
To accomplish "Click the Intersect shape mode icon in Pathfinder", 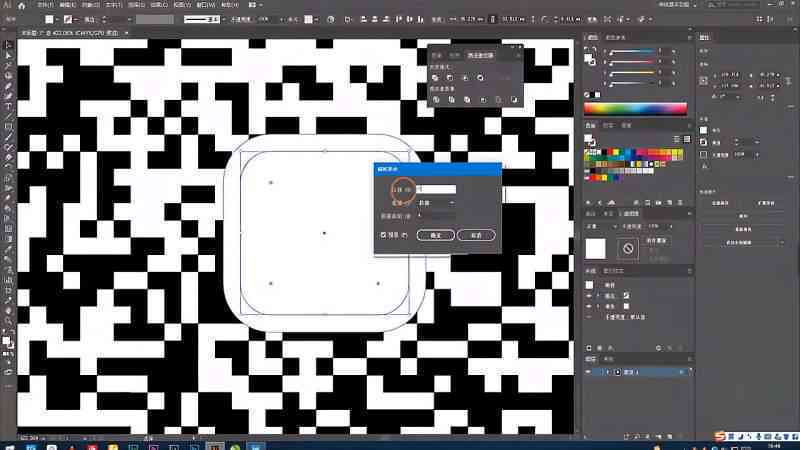I will pyautogui.click(x=465, y=78).
